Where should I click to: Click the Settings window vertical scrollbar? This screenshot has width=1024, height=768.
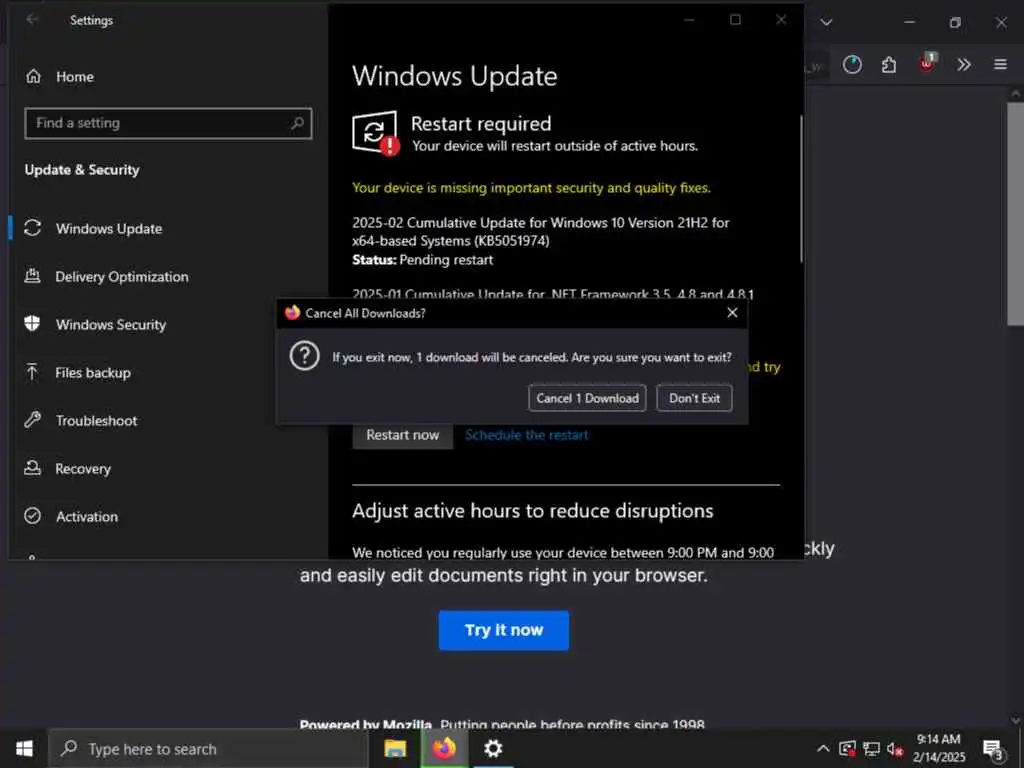[801, 189]
